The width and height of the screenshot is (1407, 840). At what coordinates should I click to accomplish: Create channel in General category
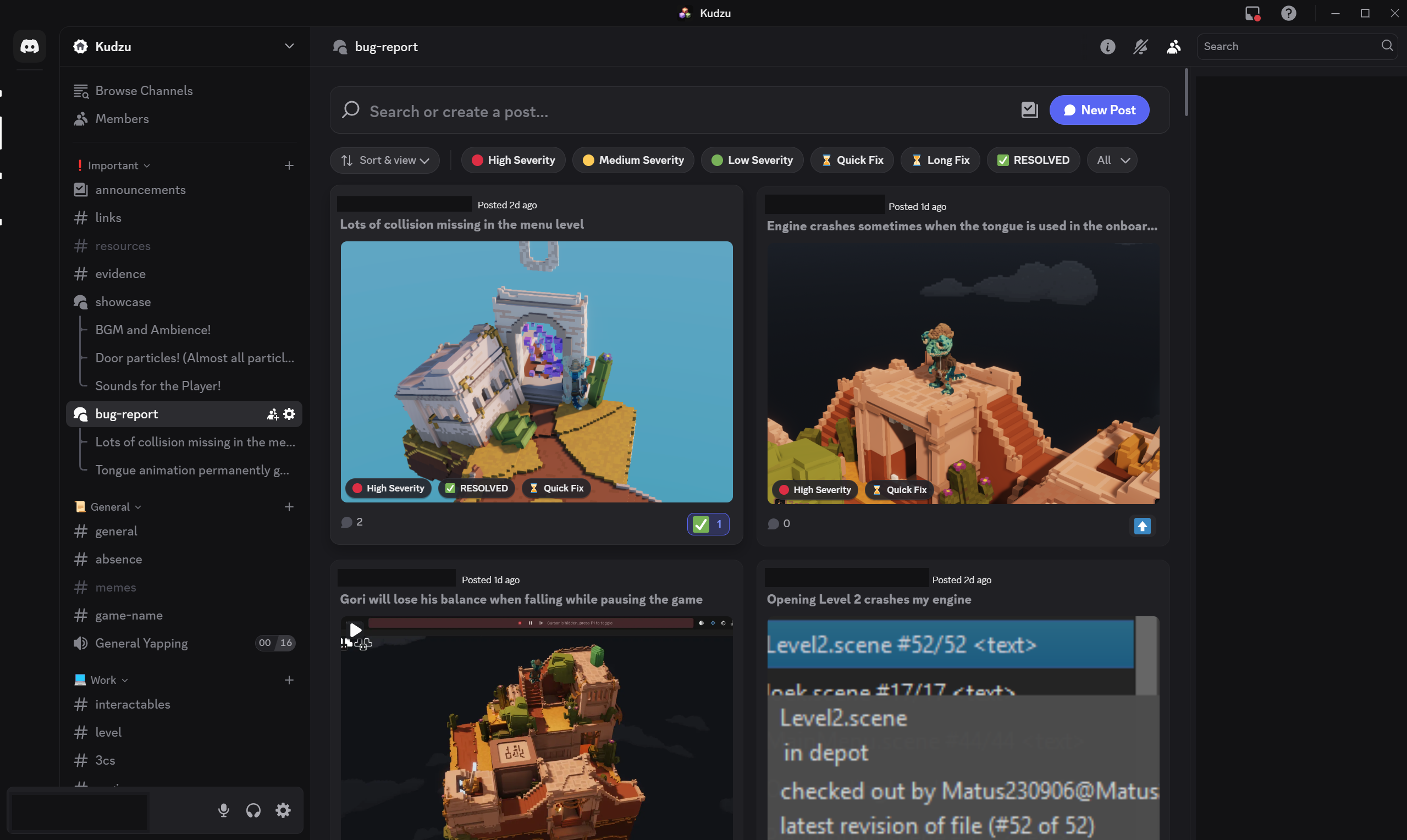point(289,507)
